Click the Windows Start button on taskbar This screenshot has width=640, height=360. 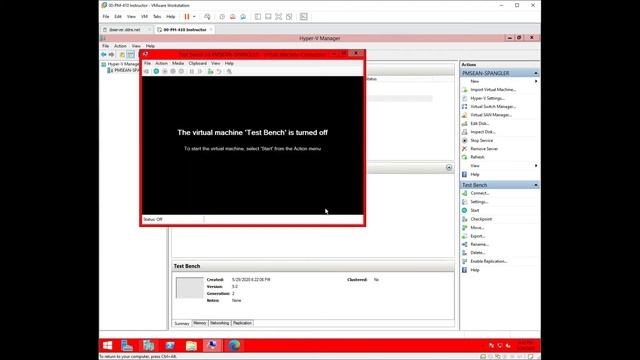click(107, 345)
